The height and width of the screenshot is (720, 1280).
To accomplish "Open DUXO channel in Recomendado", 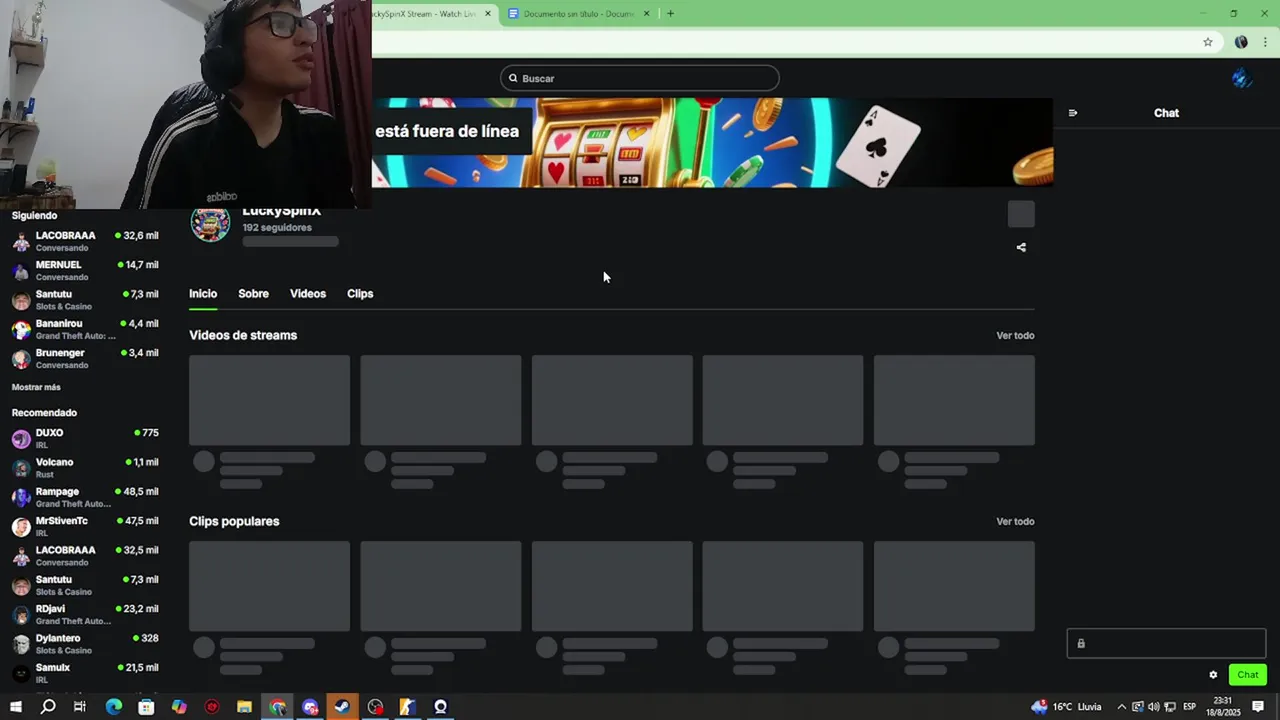I will (85, 438).
